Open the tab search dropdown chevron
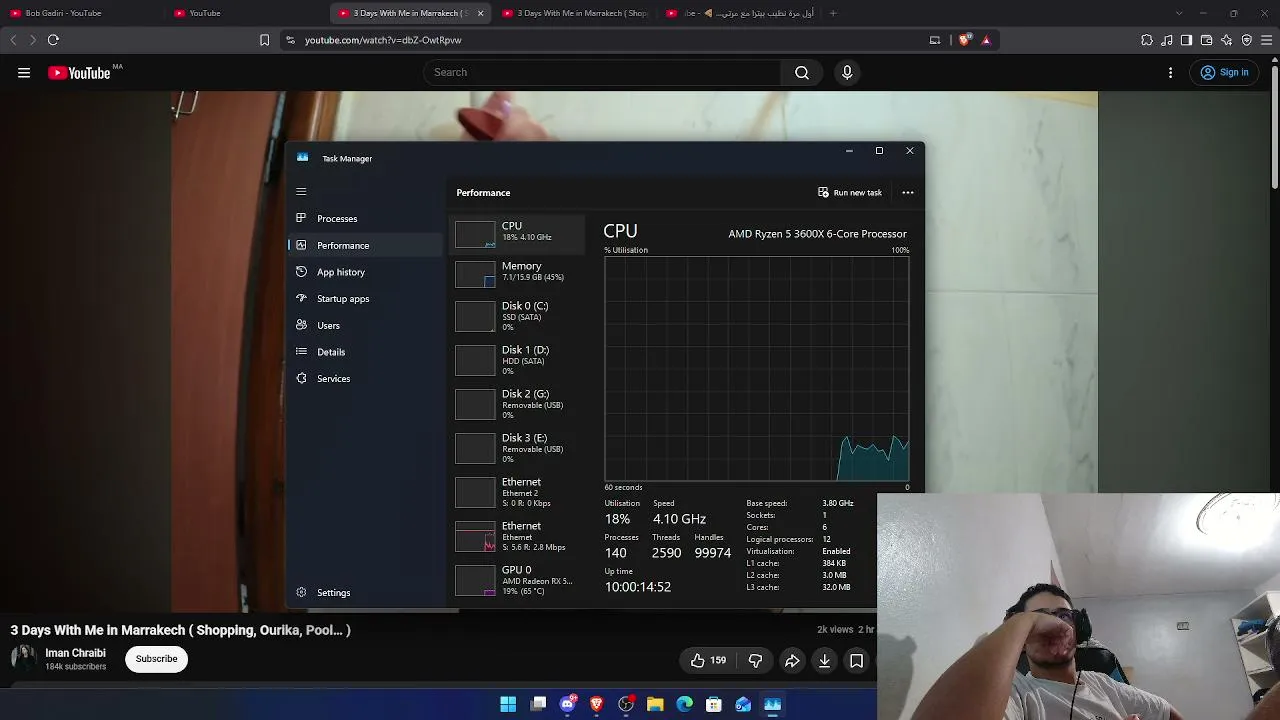This screenshot has height=720, width=1280. click(x=1178, y=13)
